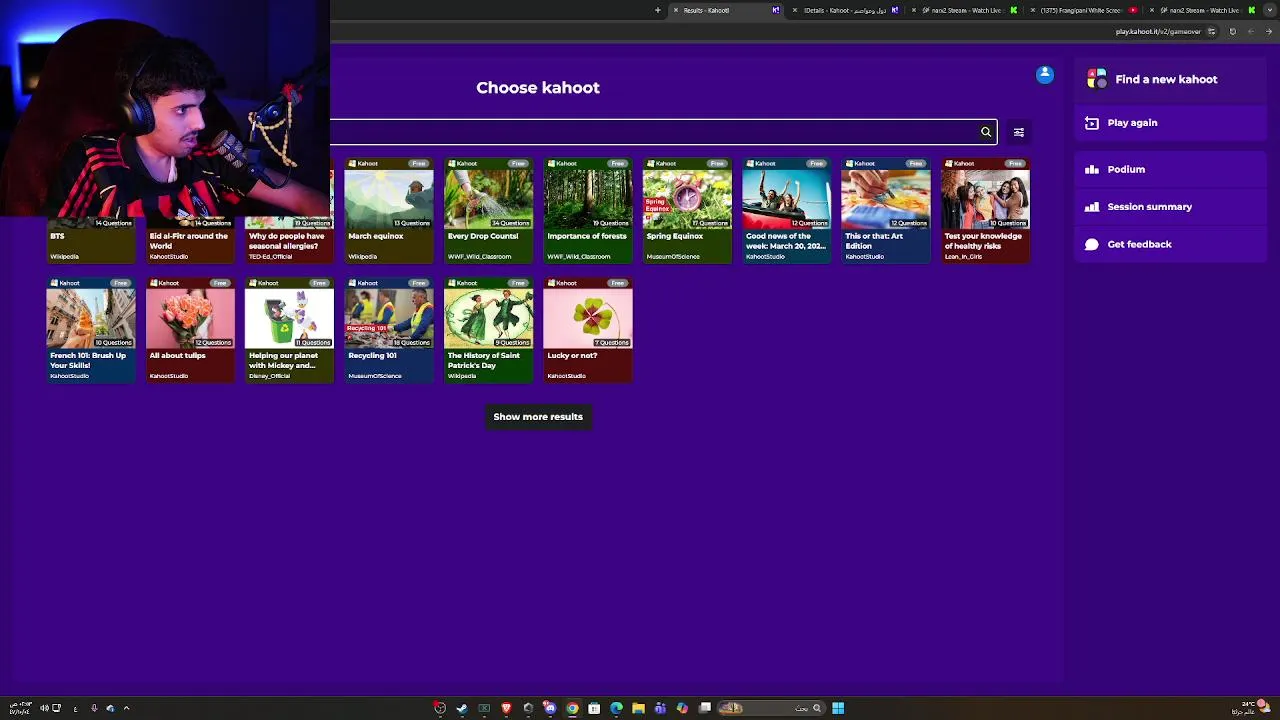1280x720 pixels.
Task: Open the File Explorer taskbar icon
Action: (638, 708)
